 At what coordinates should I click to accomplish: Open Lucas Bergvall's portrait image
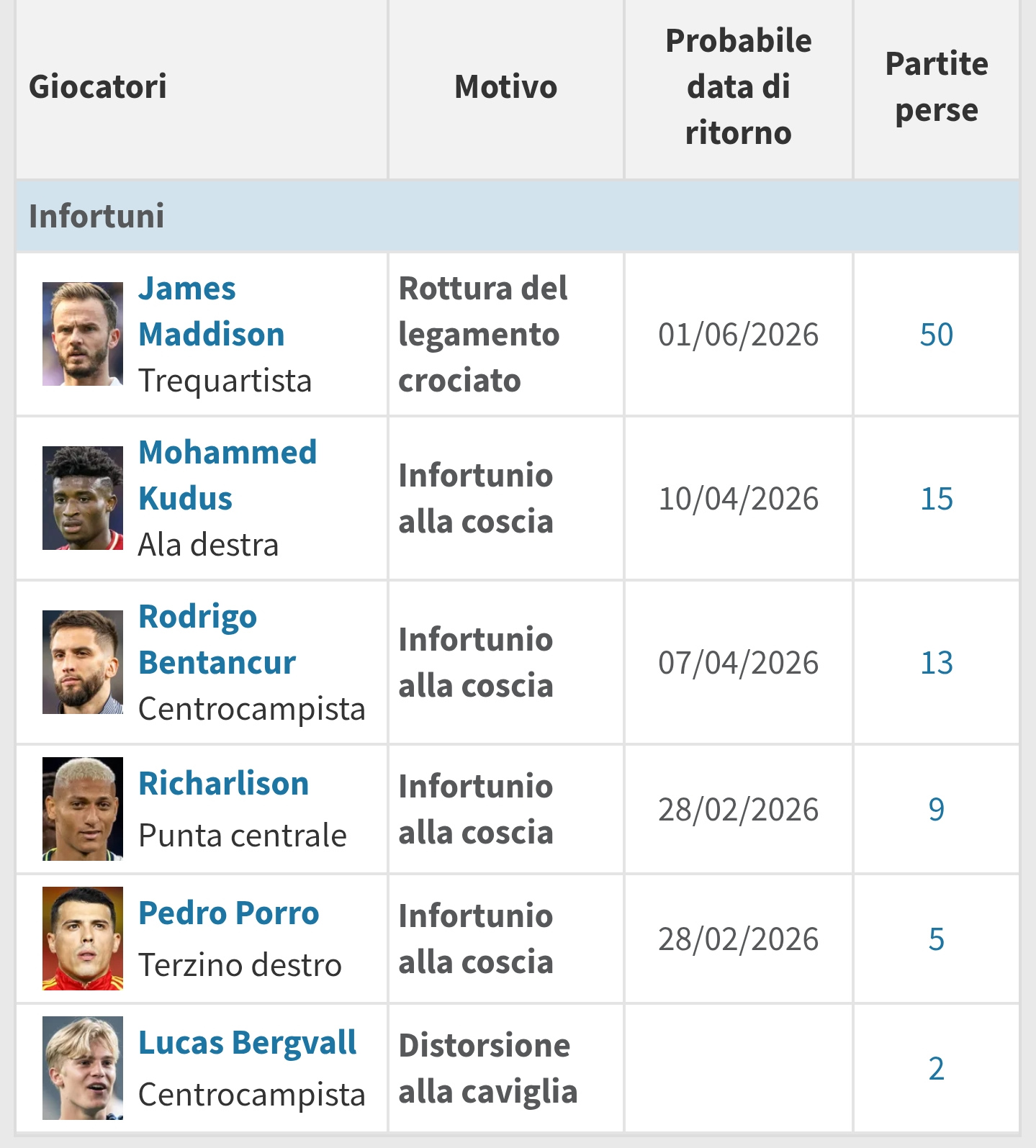pos(83,1068)
